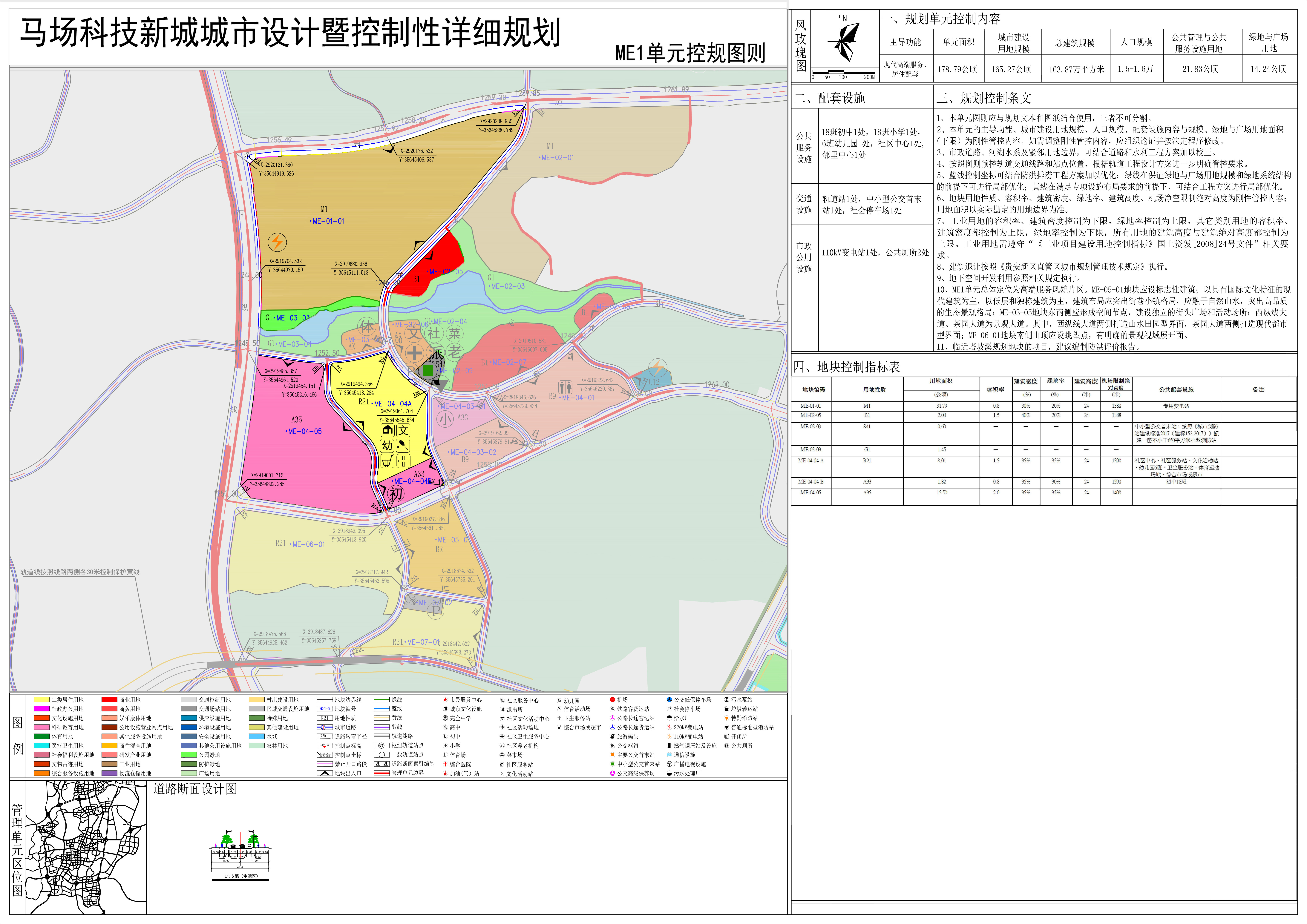
Task: Click the light blue 水域 legend swatch
Action: (x=257, y=736)
